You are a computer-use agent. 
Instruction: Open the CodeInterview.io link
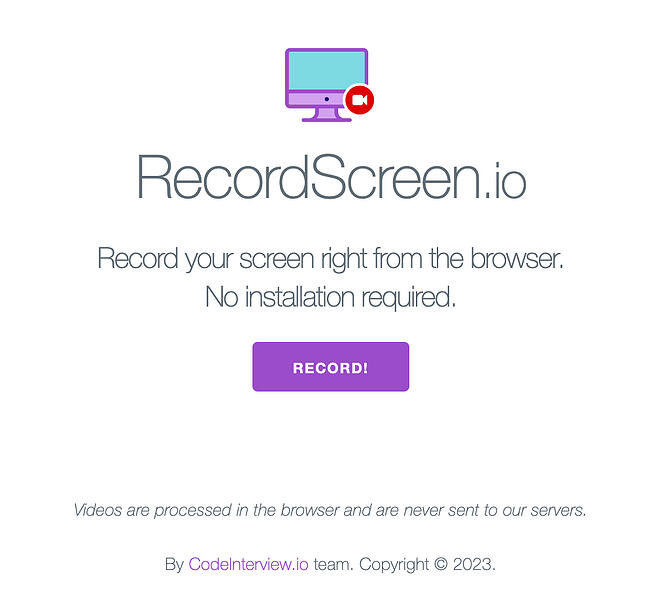pos(248,564)
